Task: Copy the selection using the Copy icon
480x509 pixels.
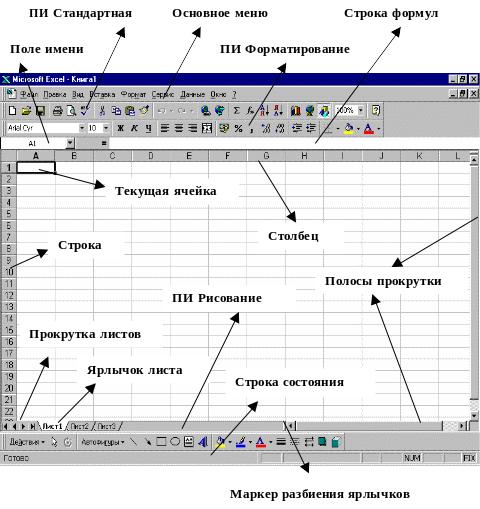Action: pyautogui.click(x=116, y=111)
